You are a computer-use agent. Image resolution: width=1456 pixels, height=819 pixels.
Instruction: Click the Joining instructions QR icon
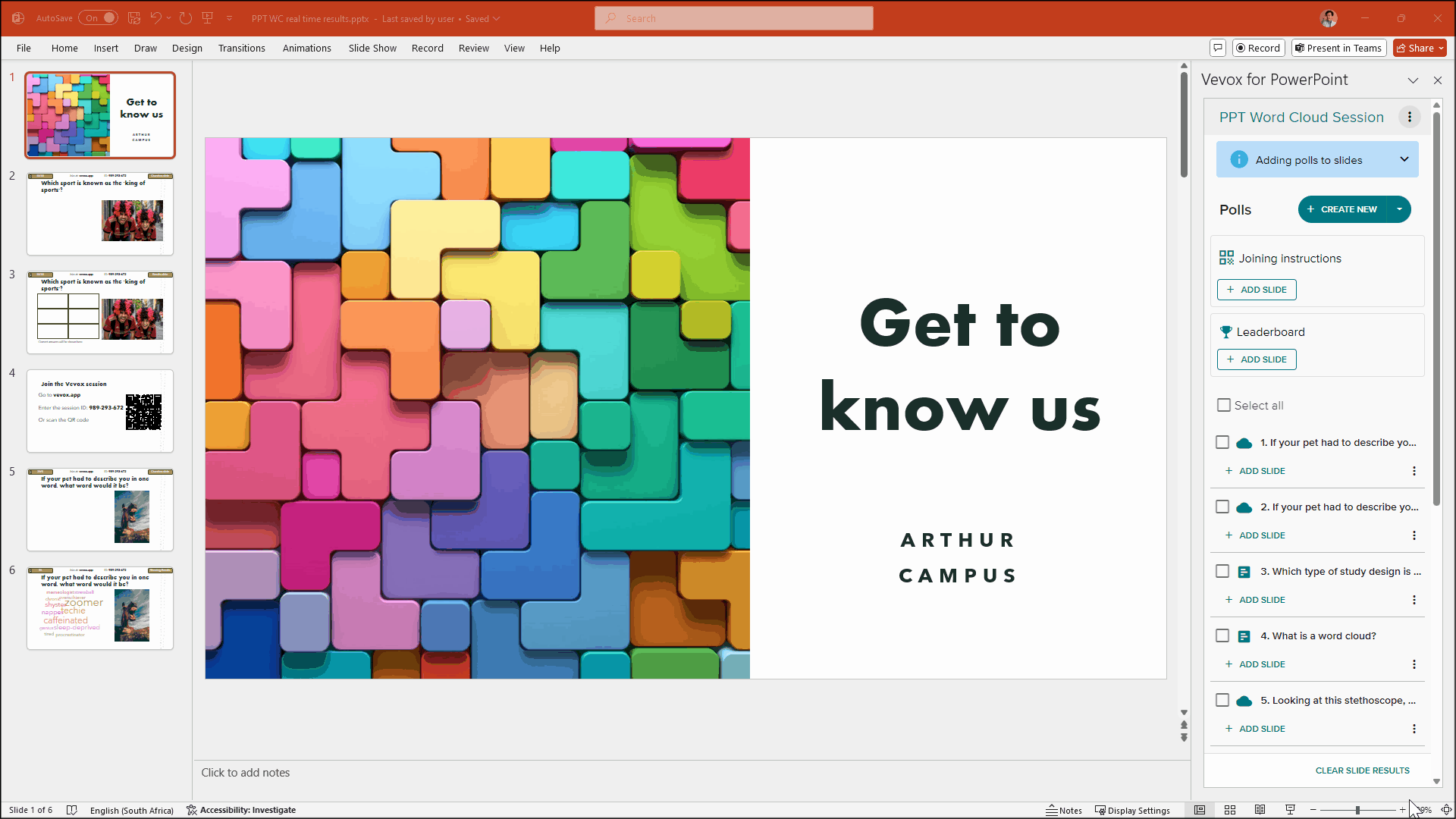tap(1226, 258)
